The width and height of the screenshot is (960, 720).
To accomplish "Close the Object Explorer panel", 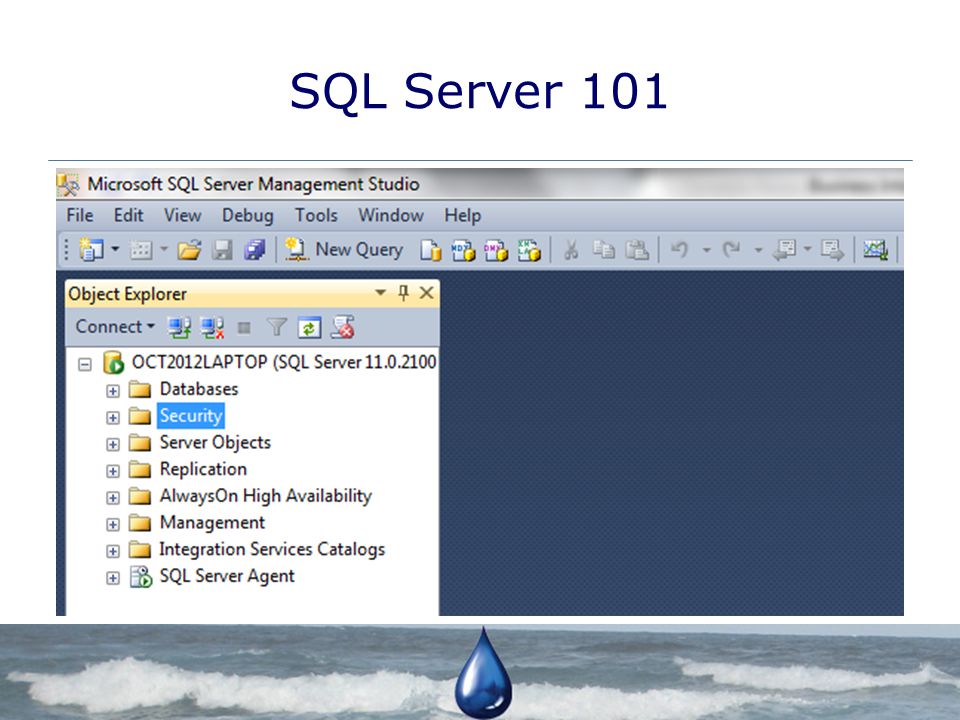I will click(x=427, y=293).
